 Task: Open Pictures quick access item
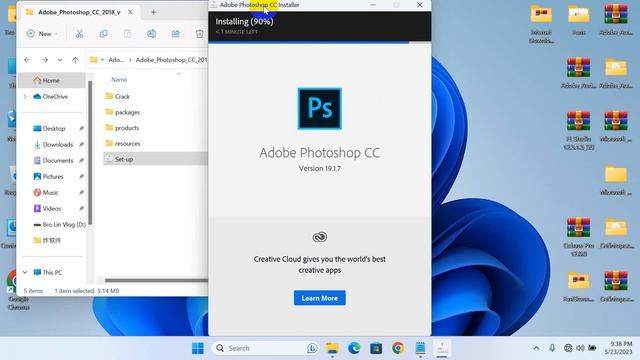click(x=53, y=176)
